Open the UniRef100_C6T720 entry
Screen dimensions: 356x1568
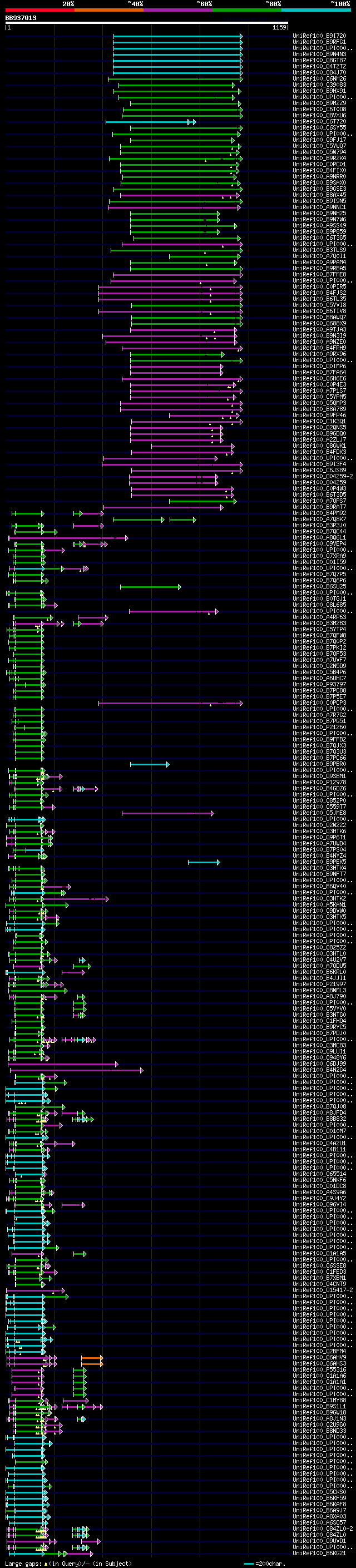[319, 121]
